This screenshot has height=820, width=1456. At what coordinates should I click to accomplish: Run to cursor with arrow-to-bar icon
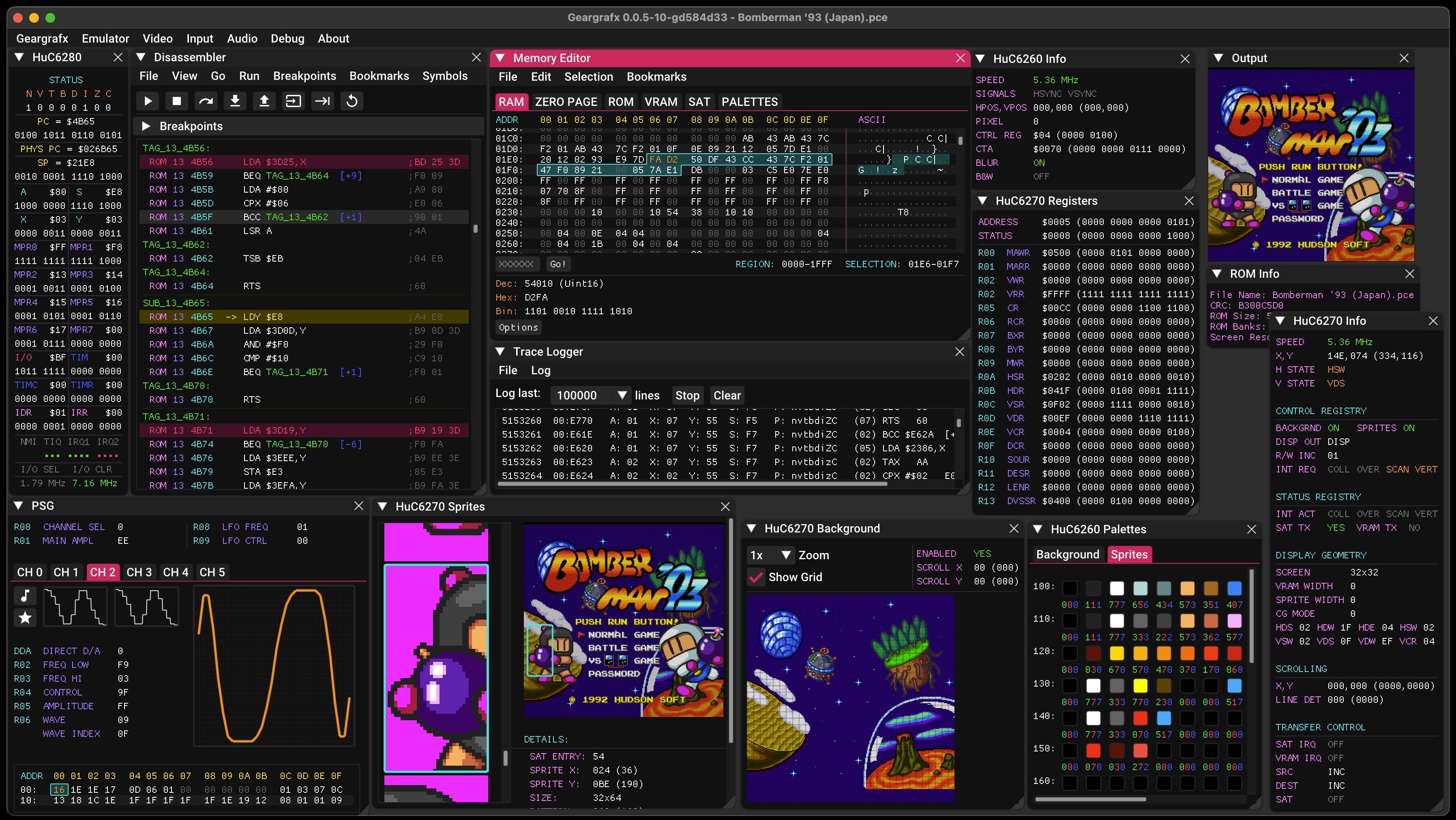click(x=323, y=101)
